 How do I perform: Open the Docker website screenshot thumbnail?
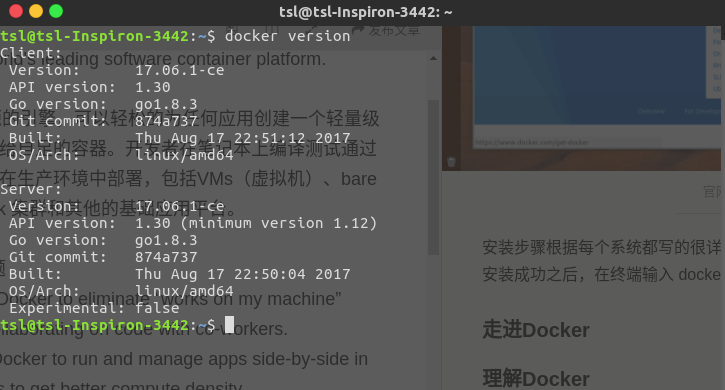(x=581, y=98)
